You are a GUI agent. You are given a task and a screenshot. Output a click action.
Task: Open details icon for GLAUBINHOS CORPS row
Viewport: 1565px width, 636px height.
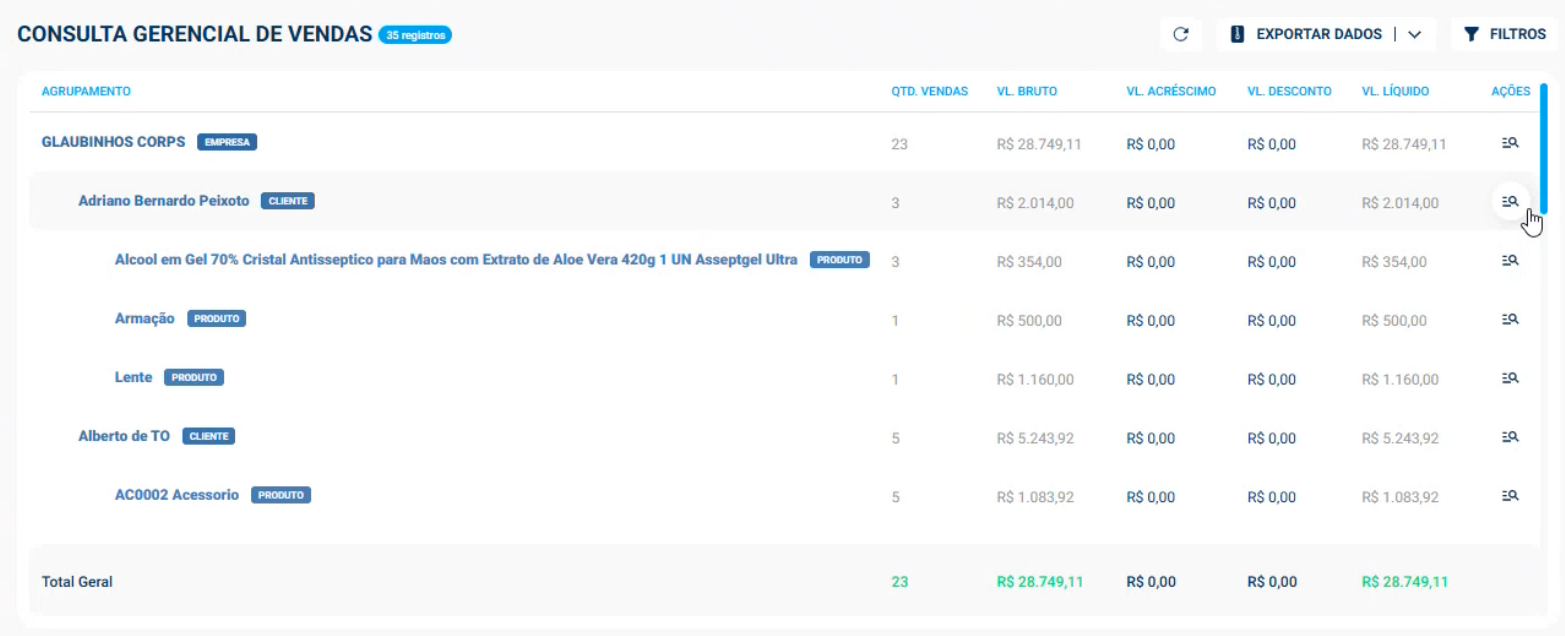[x=1510, y=144]
